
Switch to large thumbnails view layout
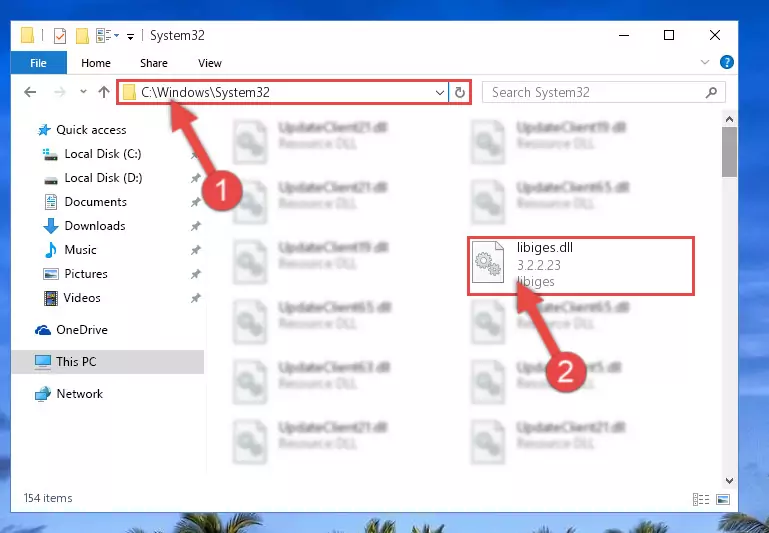(x=722, y=500)
